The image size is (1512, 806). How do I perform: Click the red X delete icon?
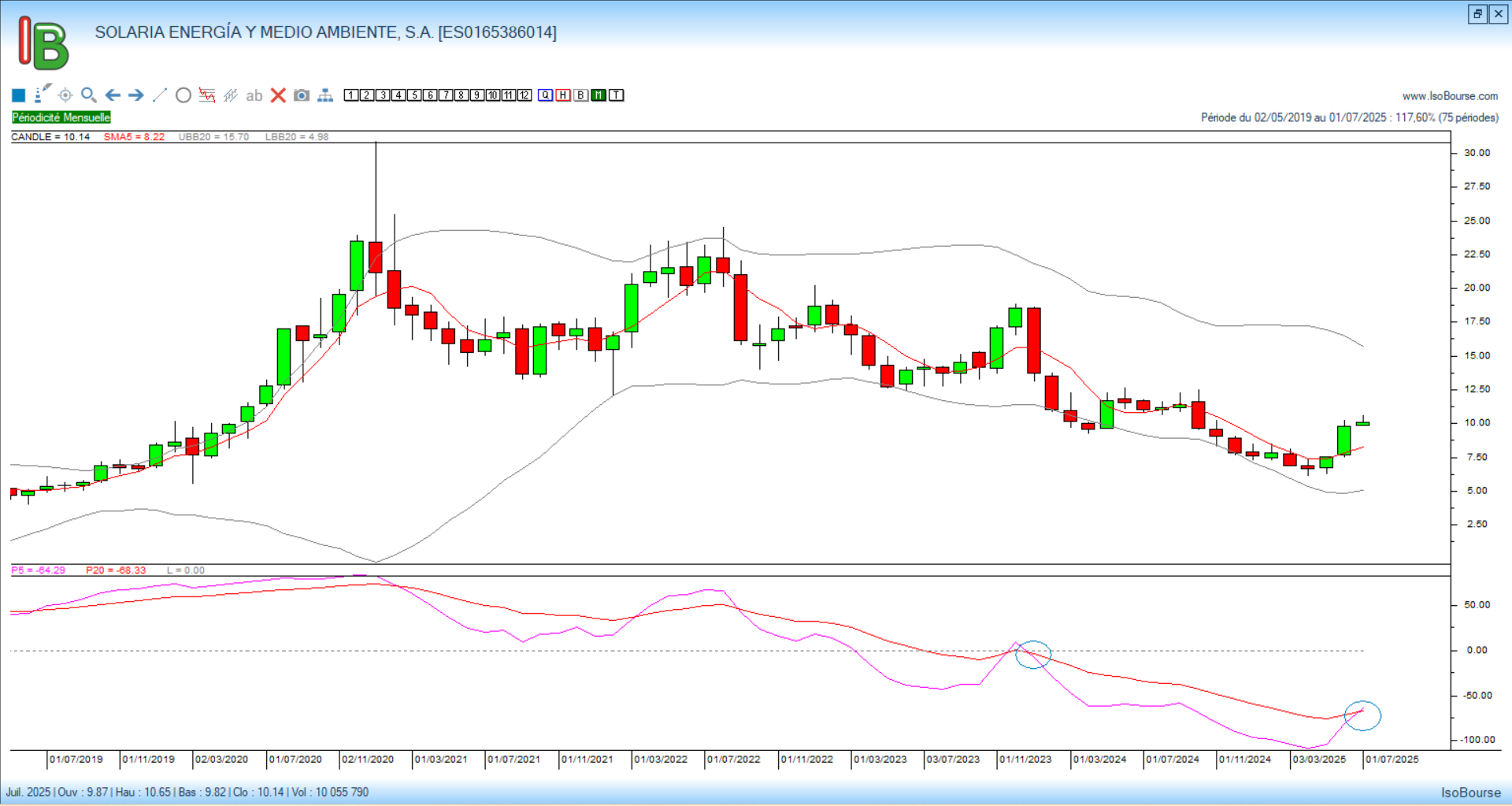click(x=278, y=95)
